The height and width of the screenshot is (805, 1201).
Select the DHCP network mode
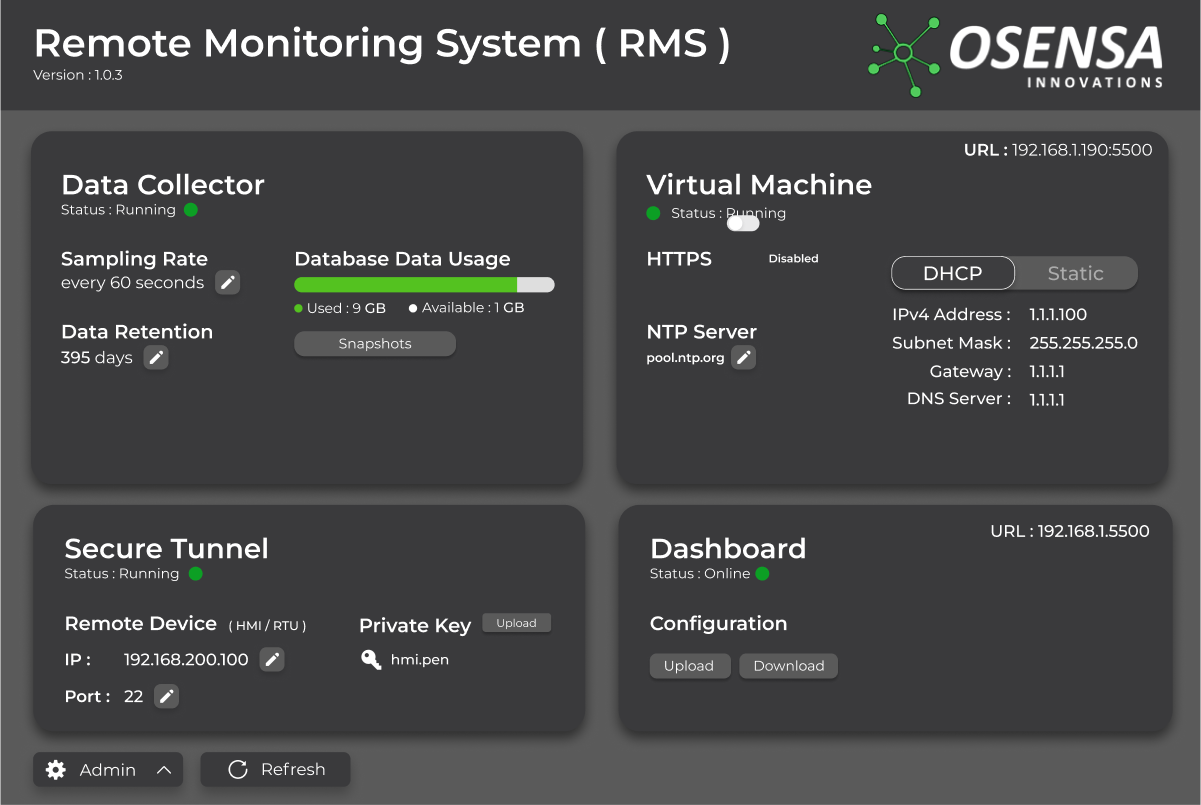coord(952,272)
